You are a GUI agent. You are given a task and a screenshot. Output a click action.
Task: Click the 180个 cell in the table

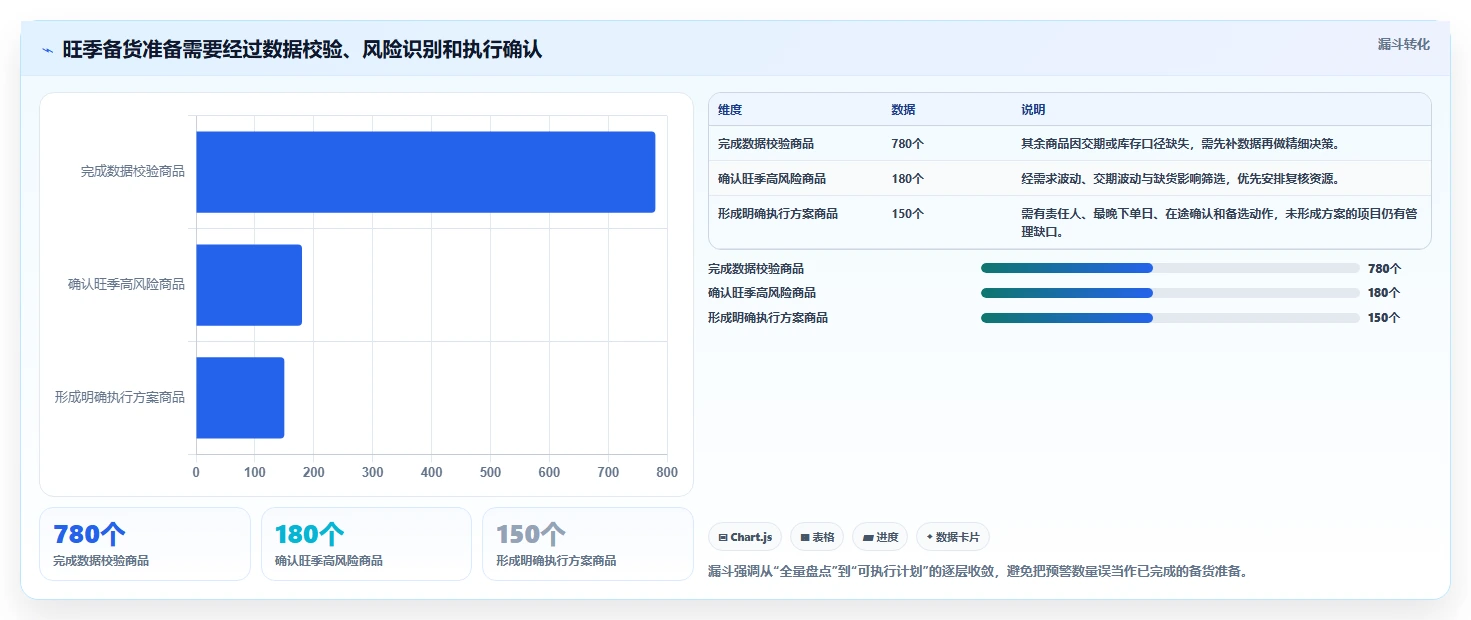tap(907, 179)
